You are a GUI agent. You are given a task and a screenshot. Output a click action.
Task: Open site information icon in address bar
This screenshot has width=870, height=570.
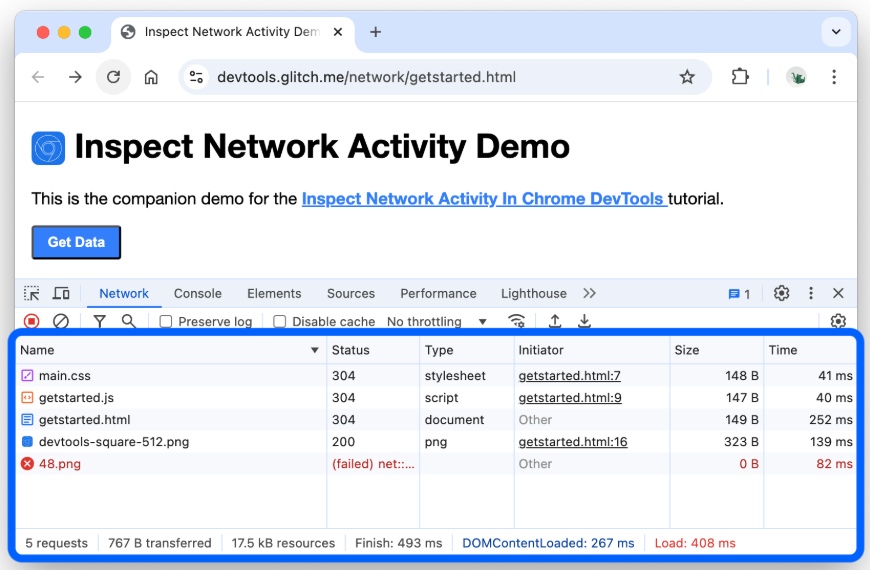coord(196,77)
